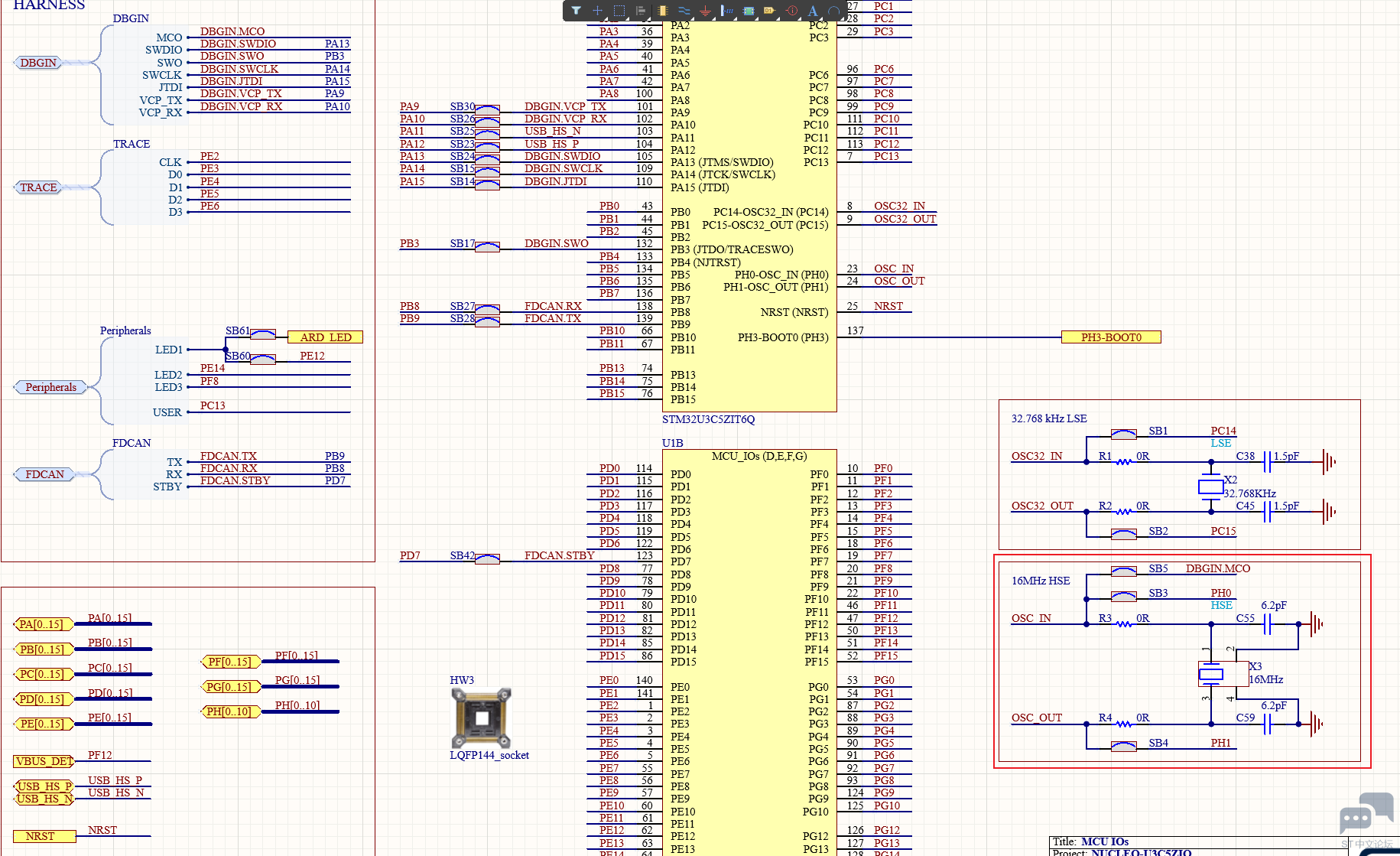
Task: Click the TRACE harness port
Action: click(x=39, y=187)
